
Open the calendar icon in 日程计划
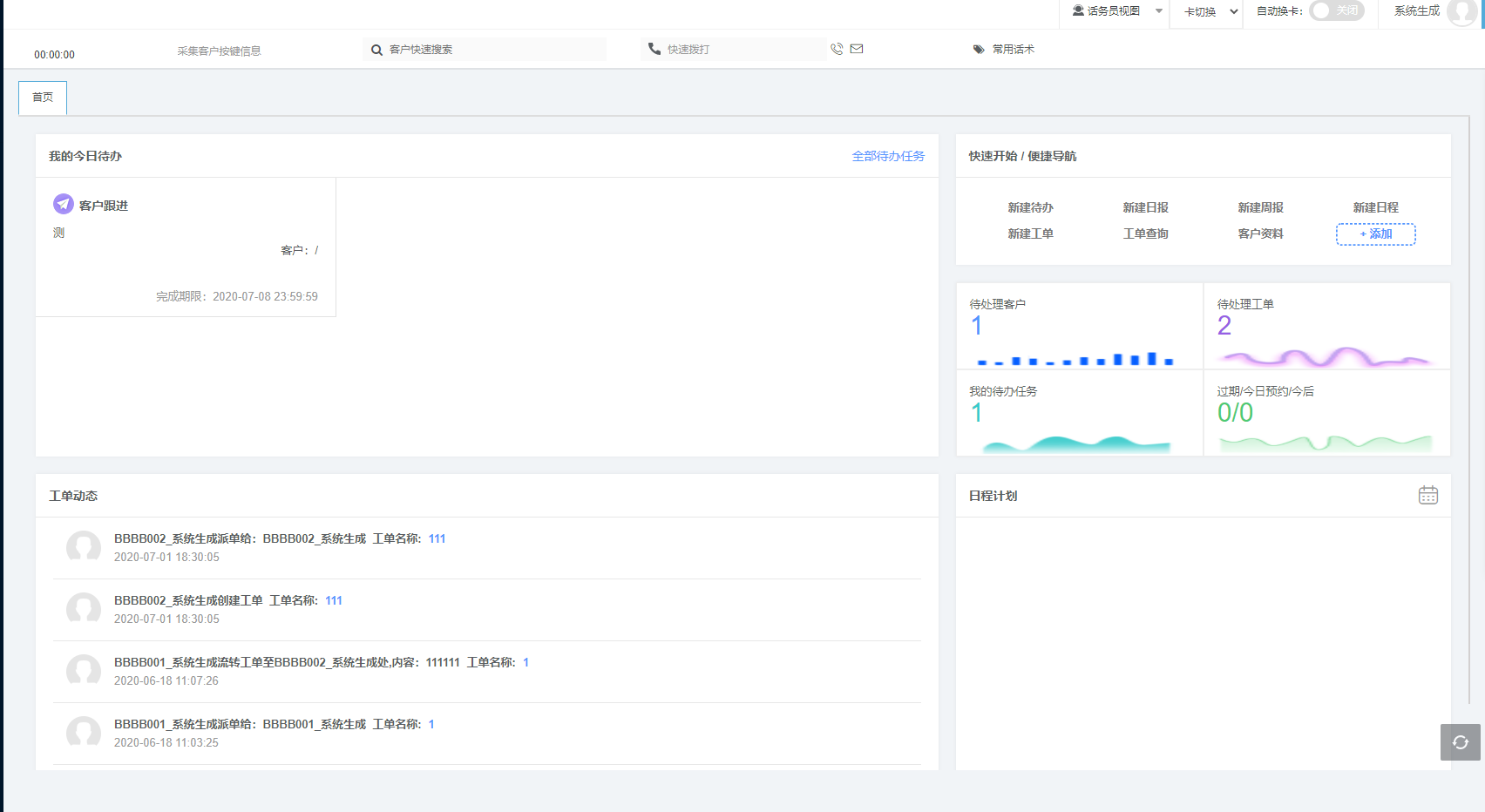tap(1427, 496)
